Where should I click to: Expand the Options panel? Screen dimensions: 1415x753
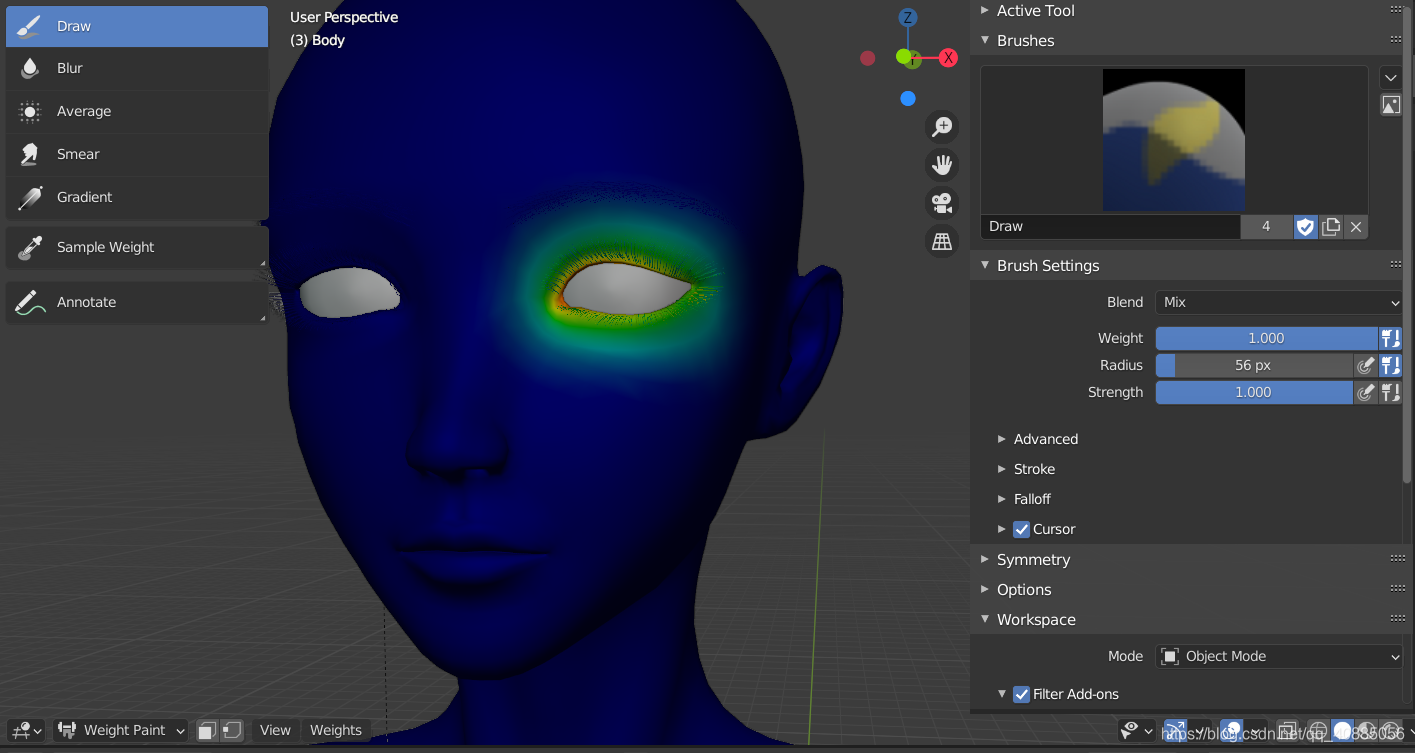click(985, 590)
